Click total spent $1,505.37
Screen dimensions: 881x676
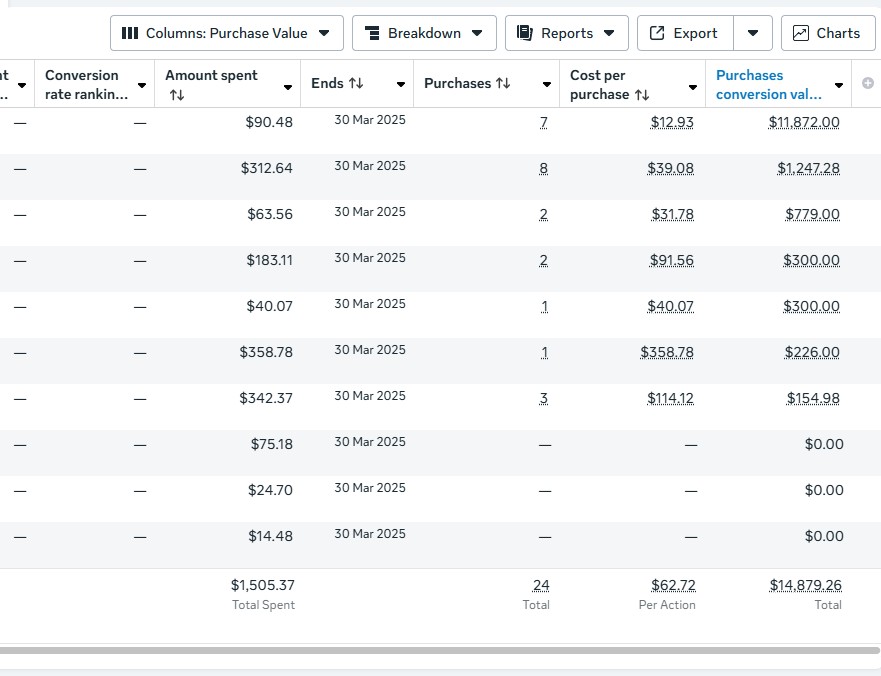point(263,586)
